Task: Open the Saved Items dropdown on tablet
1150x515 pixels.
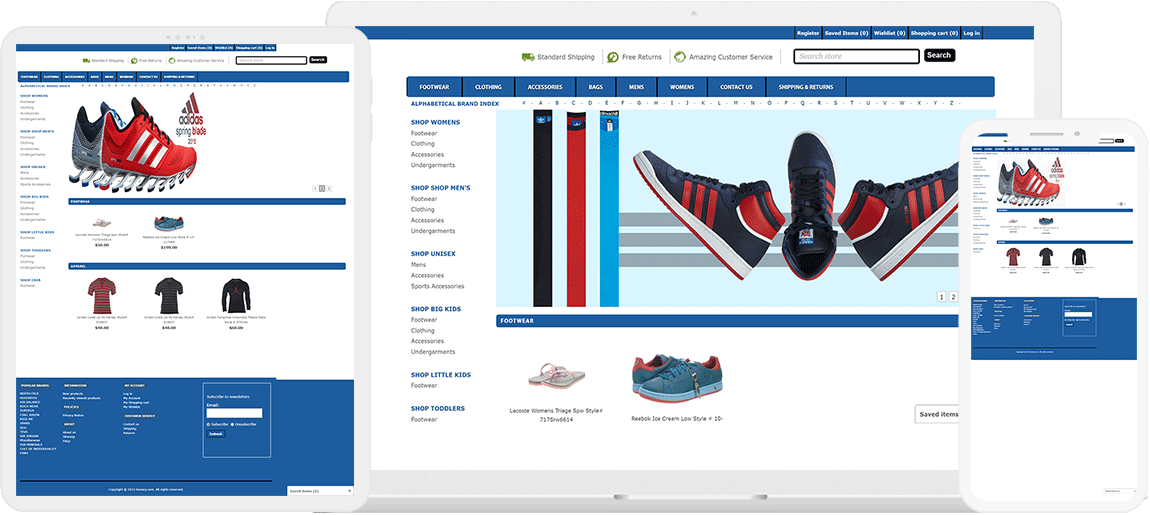Action: click(x=321, y=490)
